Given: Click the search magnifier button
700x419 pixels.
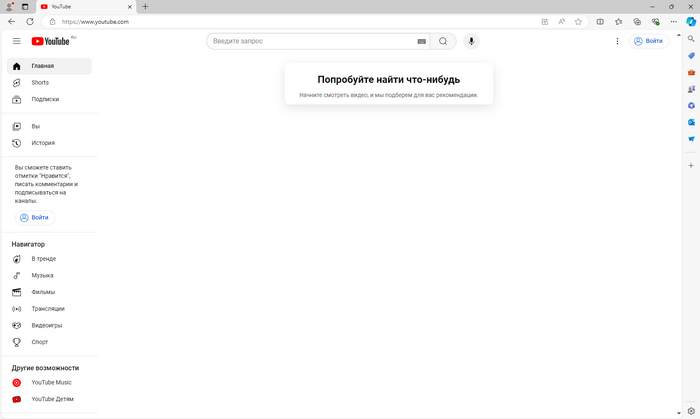Looking at the screenshot, I should (443, 41).
